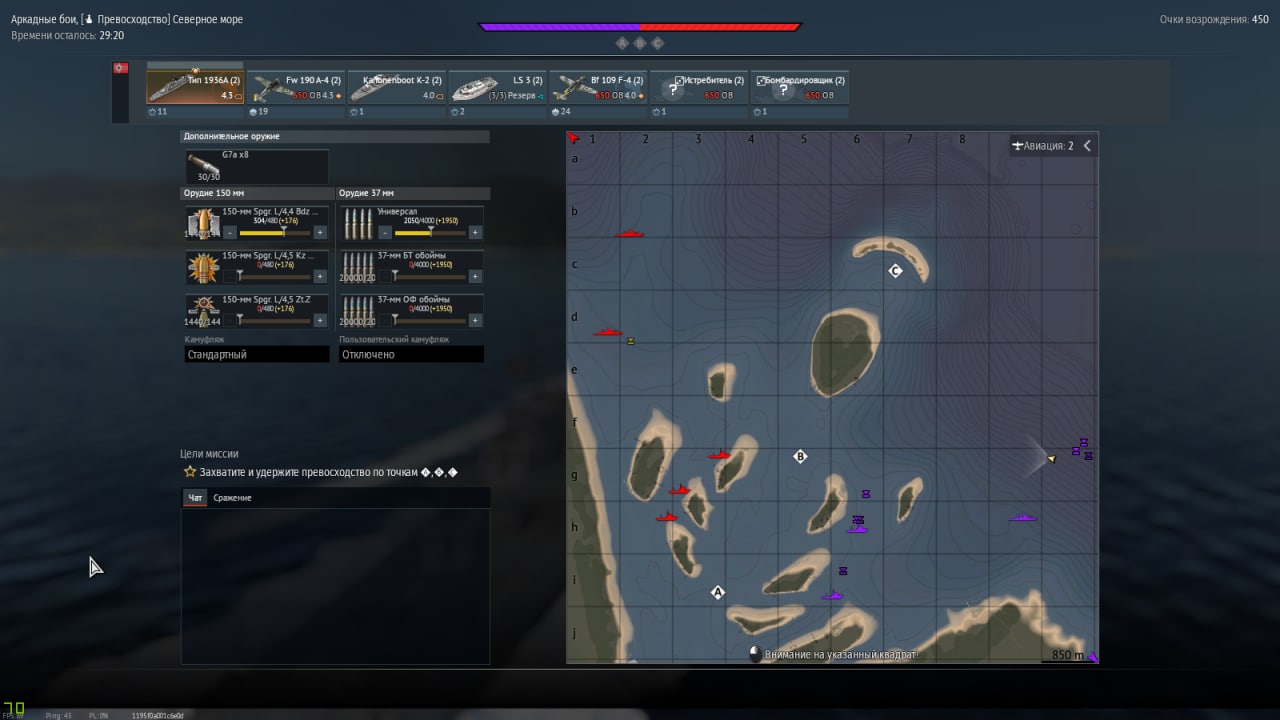The width and height of the screenshot is (1280, 720).
Task: Increase 150-mm Spgr. L/4,5 Zt.Z shell count
Action: pos(320,320)
